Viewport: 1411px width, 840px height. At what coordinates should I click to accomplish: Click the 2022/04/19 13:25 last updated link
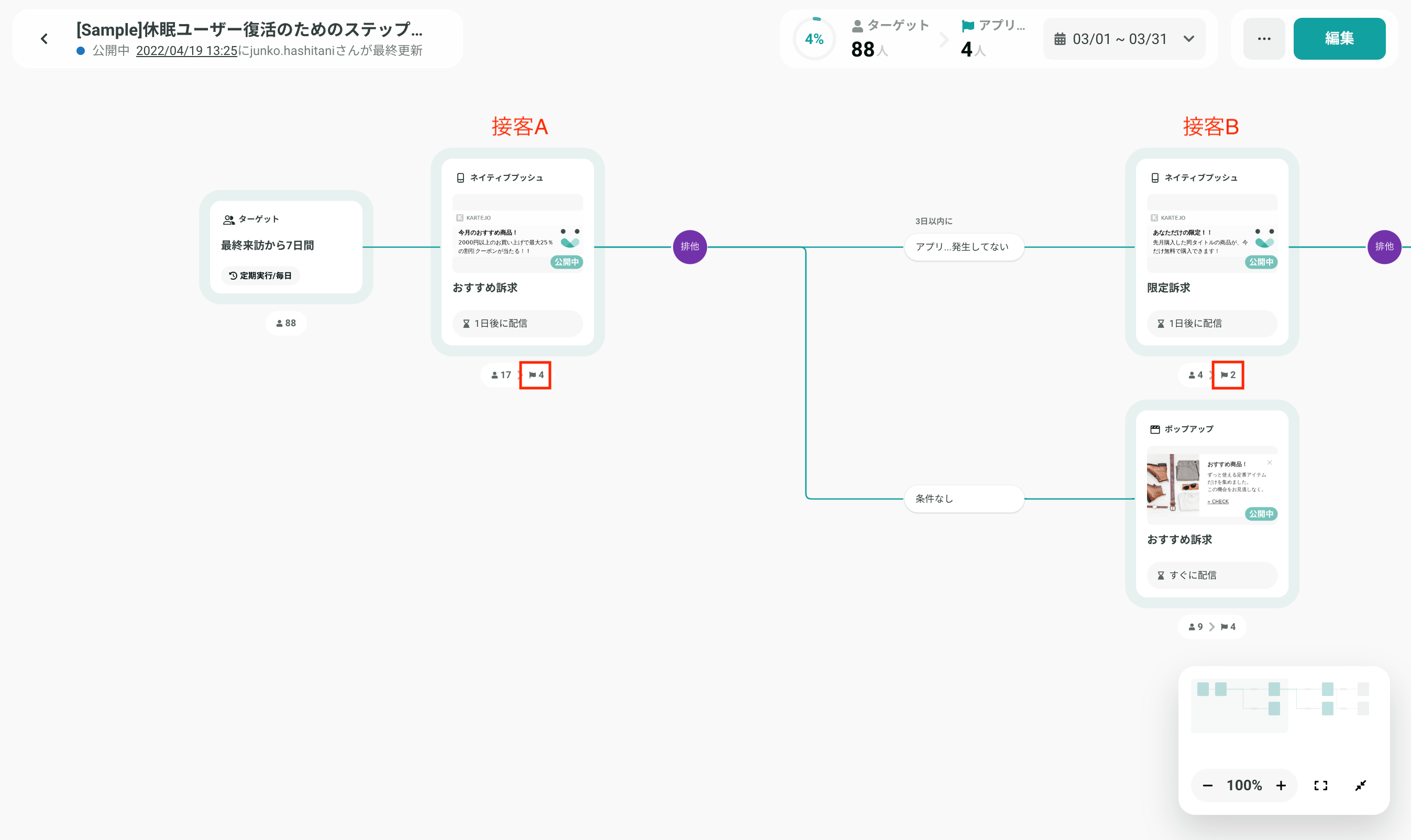coord(187,50)
